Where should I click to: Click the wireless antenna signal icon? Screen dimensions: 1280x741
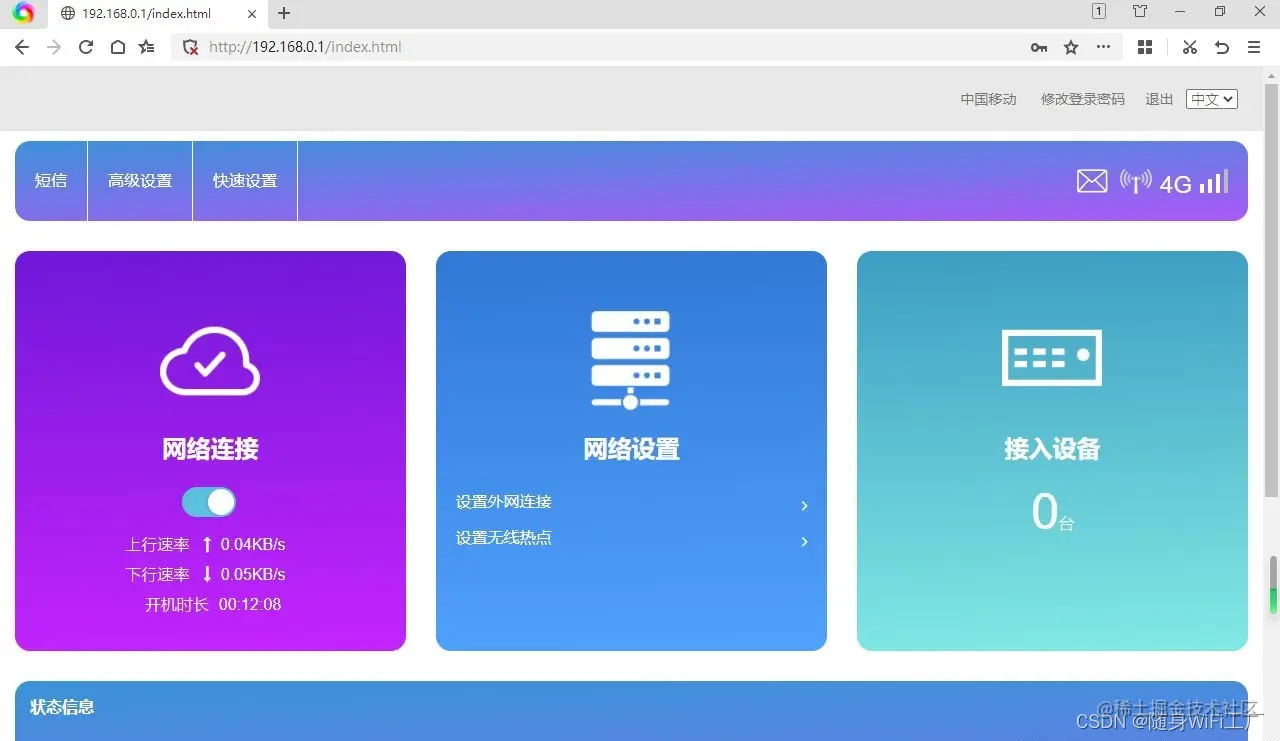pyautogui.click(x=1135, y=181)
